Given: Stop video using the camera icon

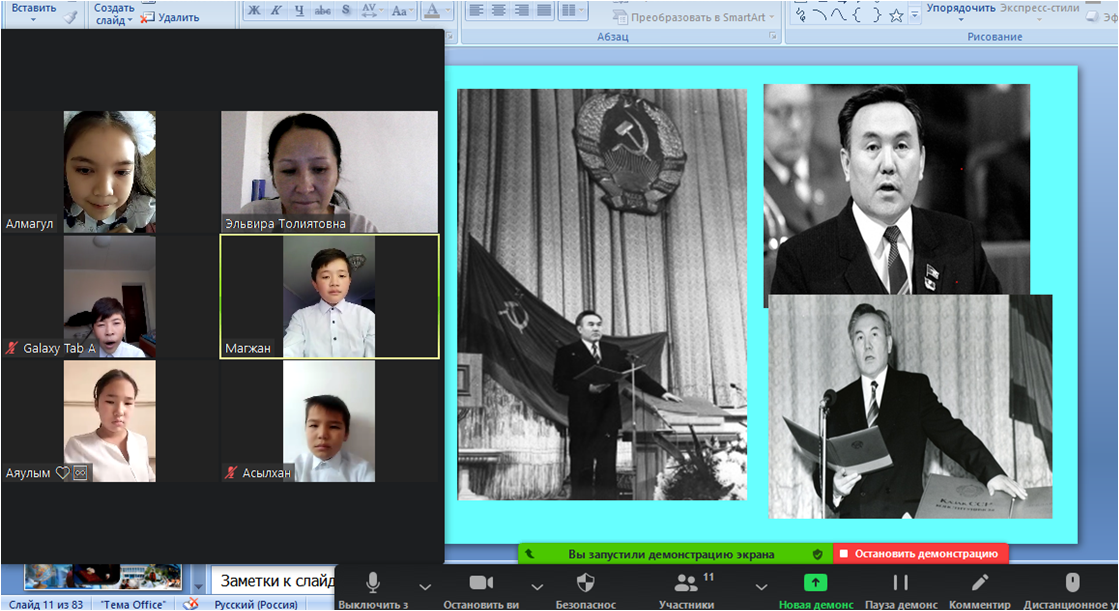Looking at the screenshot, I should click(x=481, y=583).
